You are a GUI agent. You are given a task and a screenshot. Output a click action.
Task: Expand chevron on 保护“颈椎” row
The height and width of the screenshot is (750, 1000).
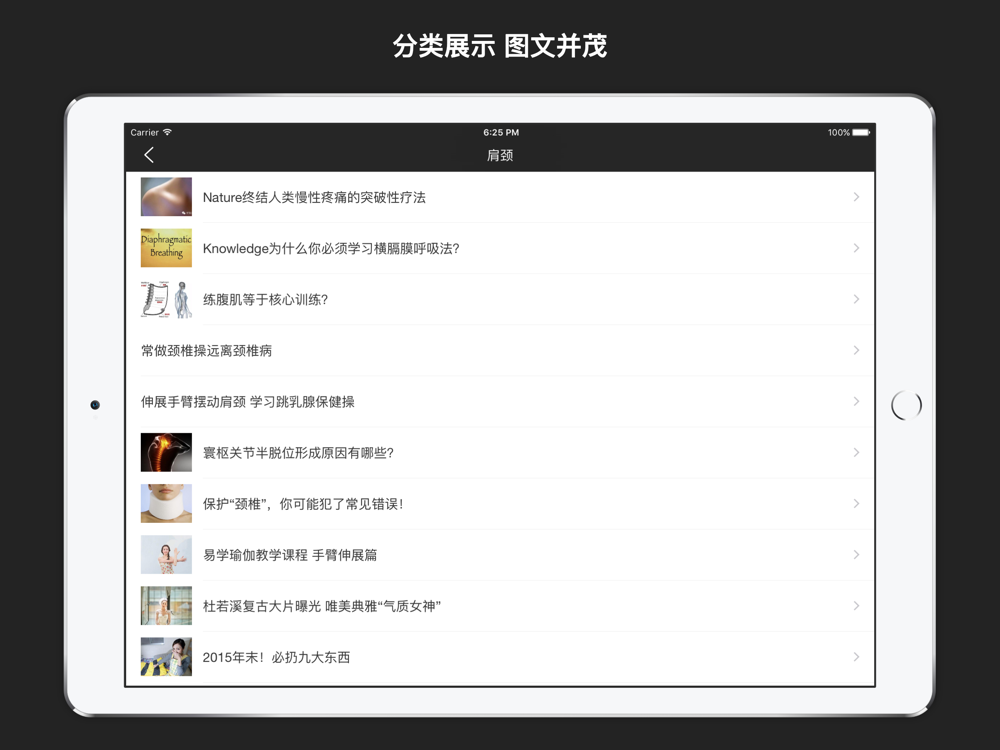857,503
